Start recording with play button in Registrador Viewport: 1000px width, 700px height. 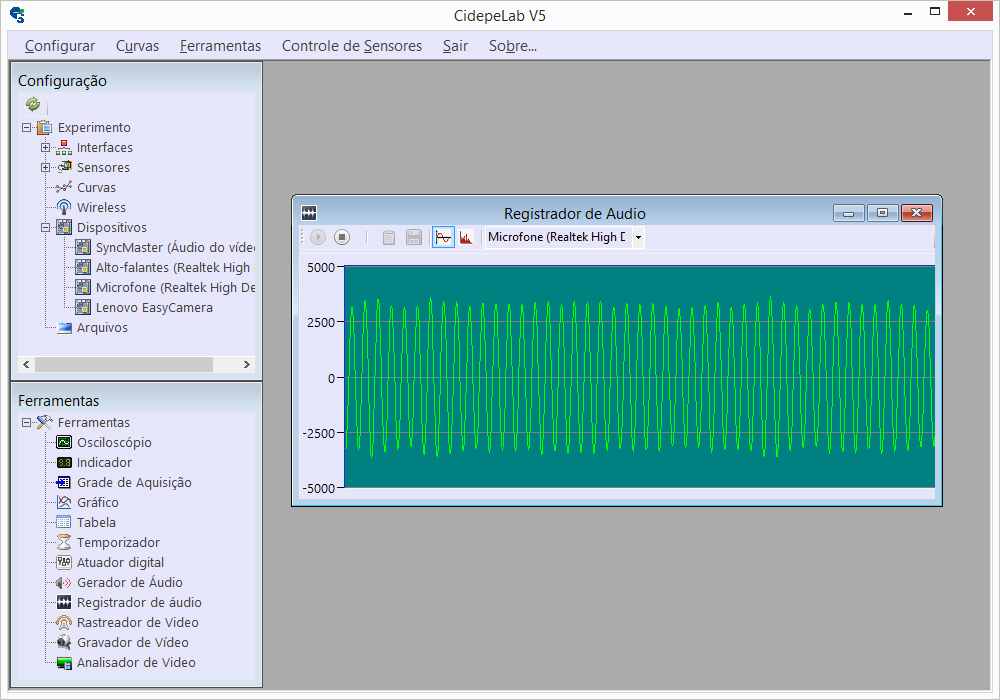318,237
